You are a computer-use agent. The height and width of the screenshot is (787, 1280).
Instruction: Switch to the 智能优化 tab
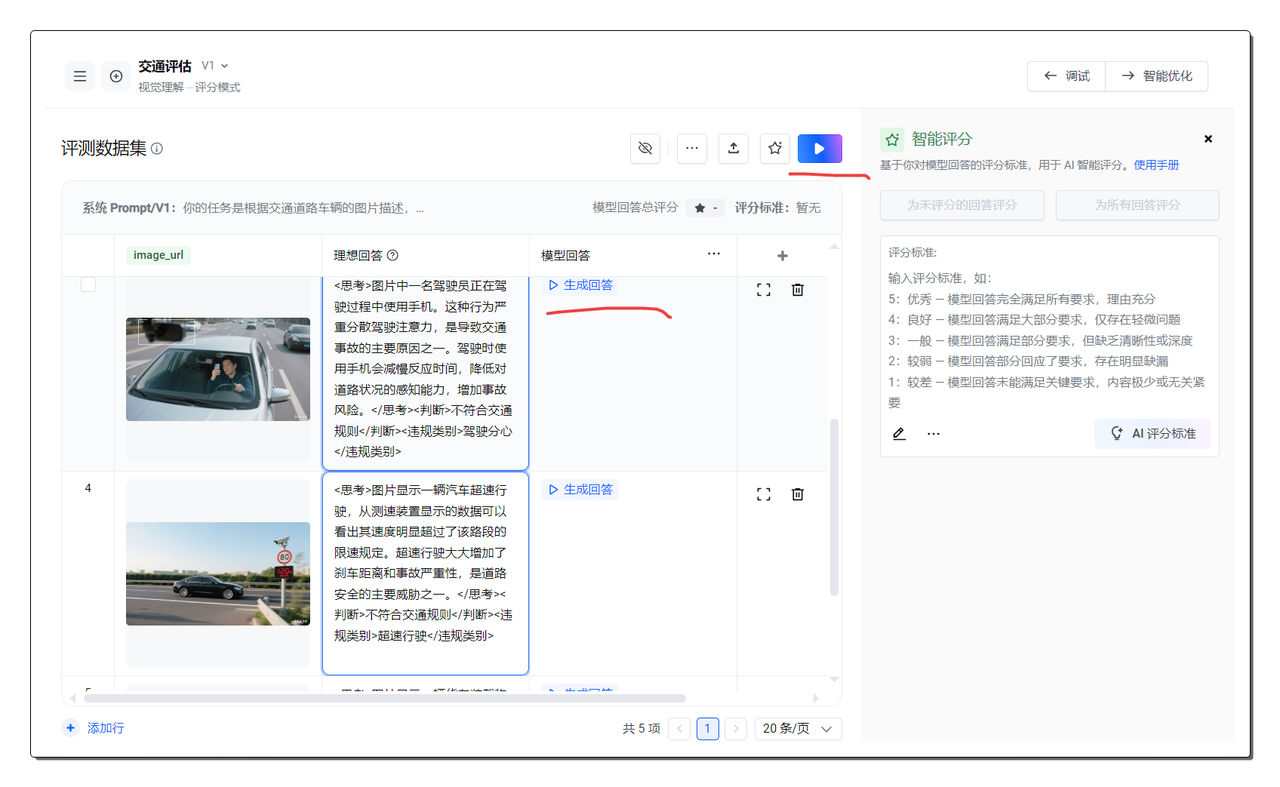1156,76
